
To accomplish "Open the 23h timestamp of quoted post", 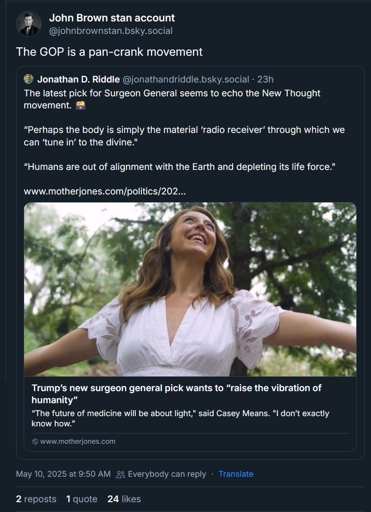I will (265, 79).
